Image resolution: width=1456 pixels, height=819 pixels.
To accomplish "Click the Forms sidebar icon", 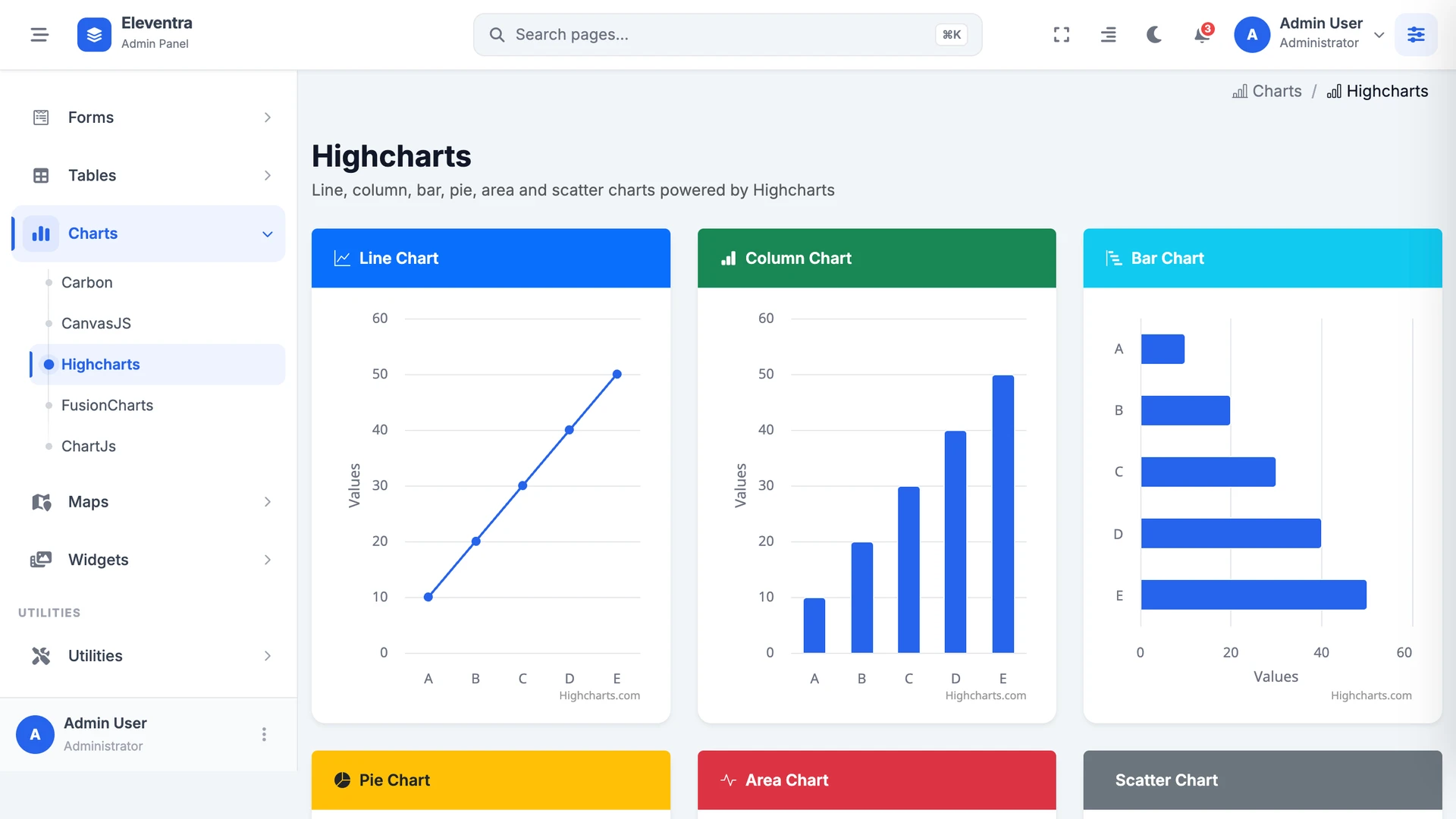I will click(41, 118).
